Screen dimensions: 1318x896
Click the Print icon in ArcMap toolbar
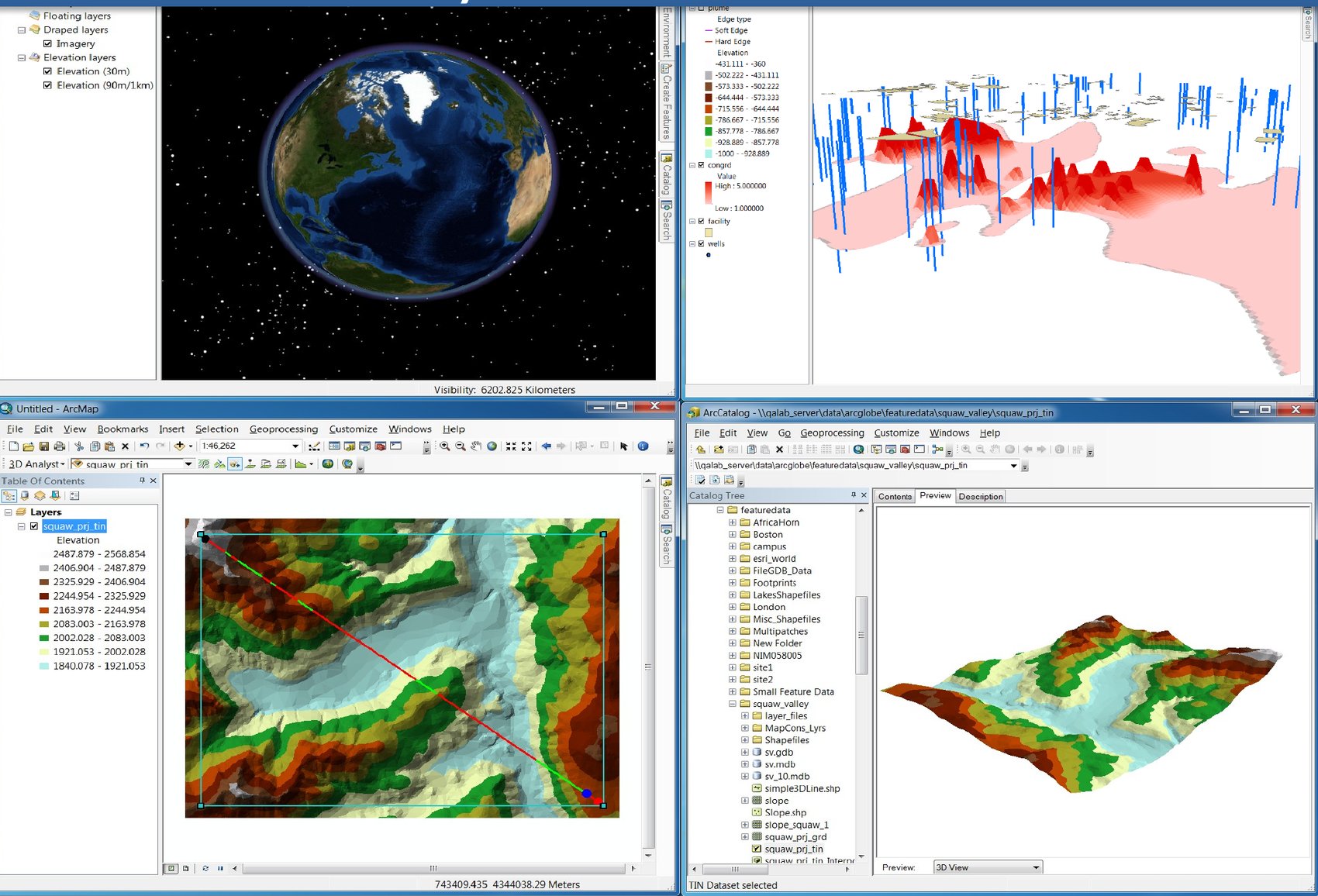click(59, 446)
